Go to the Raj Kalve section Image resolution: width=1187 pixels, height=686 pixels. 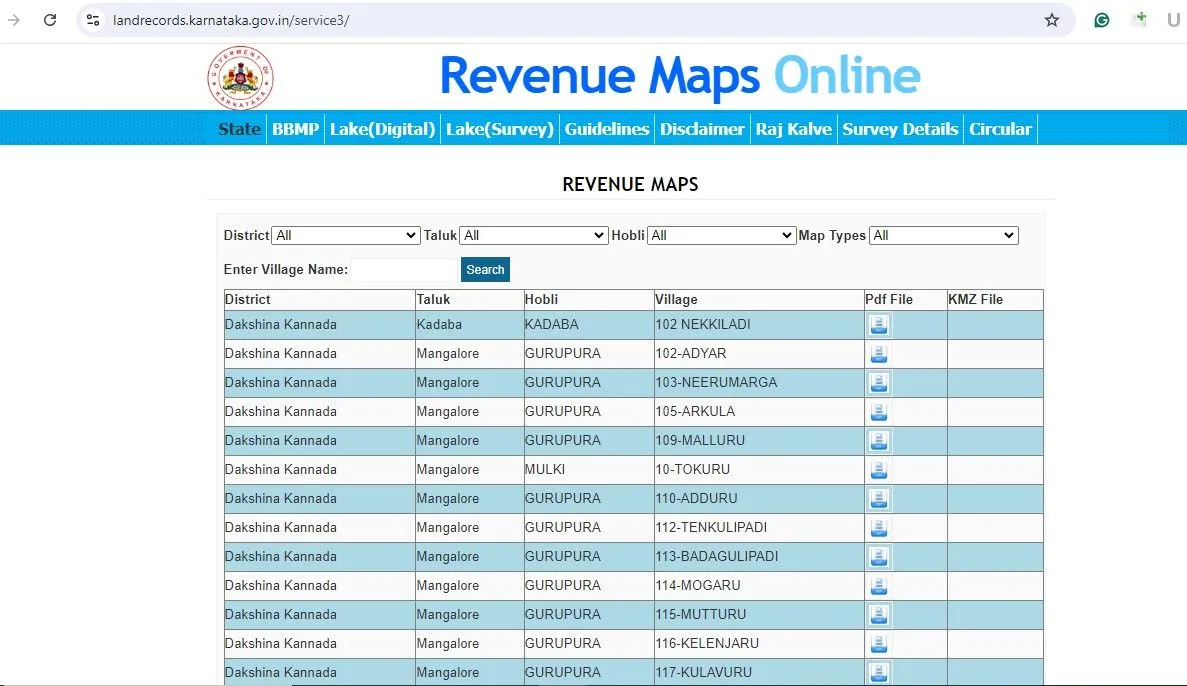[x=793, y=129]
